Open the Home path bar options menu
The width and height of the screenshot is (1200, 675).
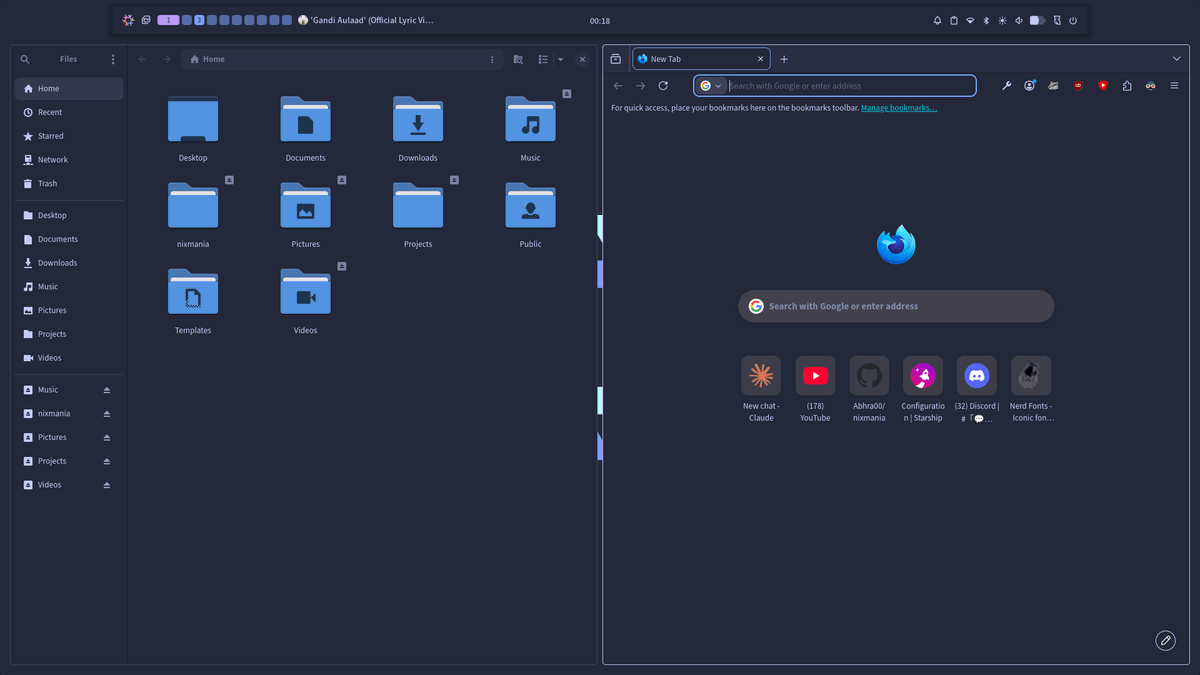[492, 59]
